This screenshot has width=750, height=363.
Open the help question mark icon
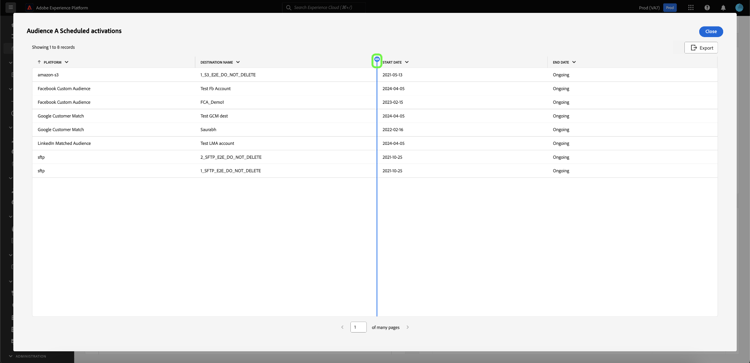click(x=707, y=8)
